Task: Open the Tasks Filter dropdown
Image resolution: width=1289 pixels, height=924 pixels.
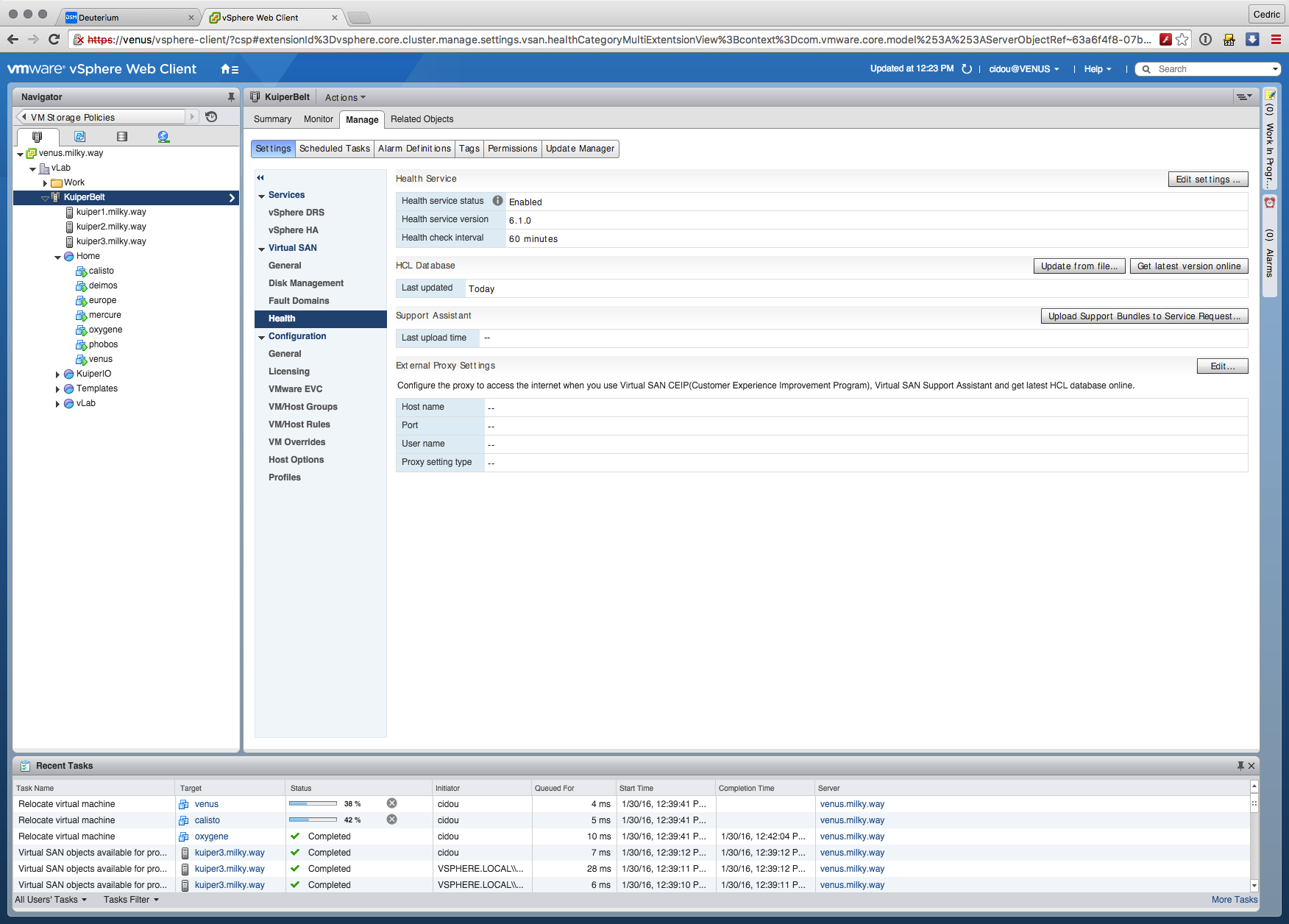Action: (x=131, y=900)
